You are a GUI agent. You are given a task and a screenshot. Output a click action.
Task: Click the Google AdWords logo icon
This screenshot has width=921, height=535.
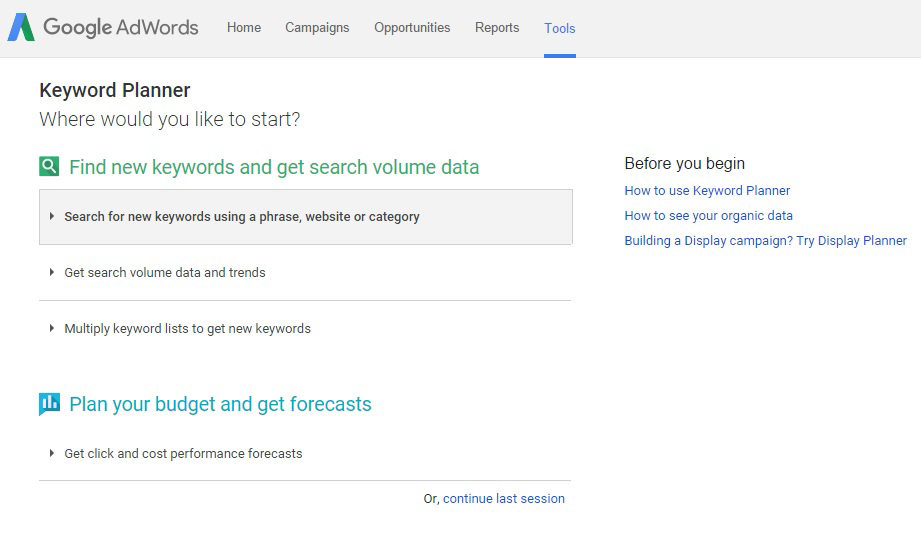click(x=21, y=27)
